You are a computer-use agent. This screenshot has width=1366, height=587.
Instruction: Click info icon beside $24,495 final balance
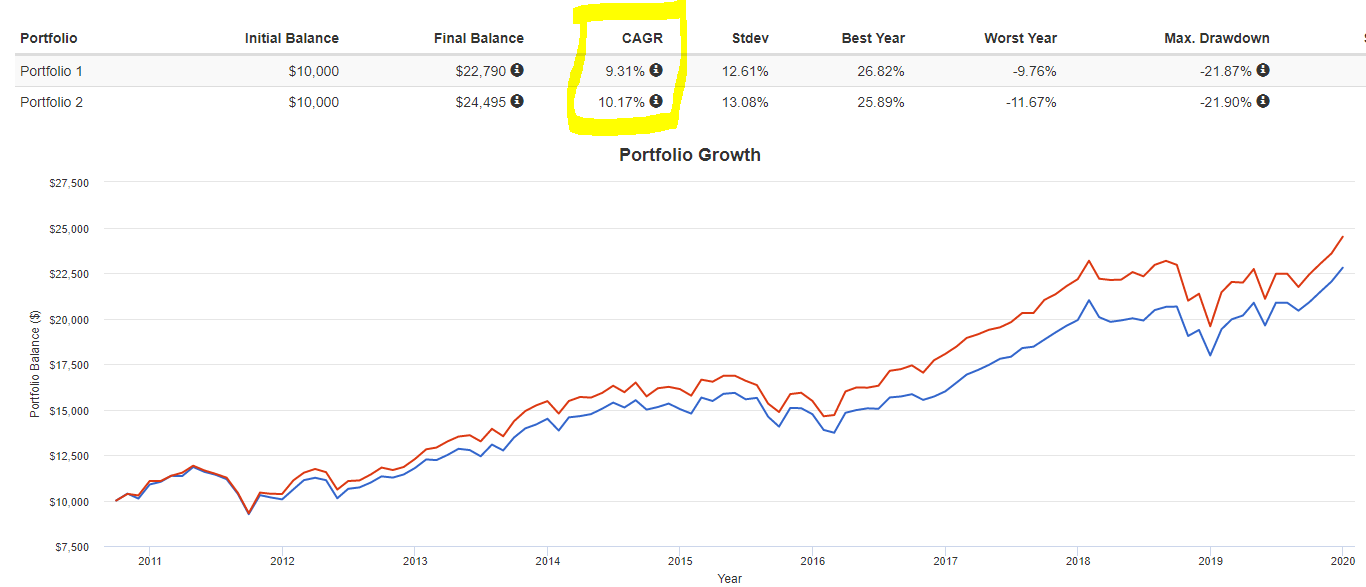point(517,101)
